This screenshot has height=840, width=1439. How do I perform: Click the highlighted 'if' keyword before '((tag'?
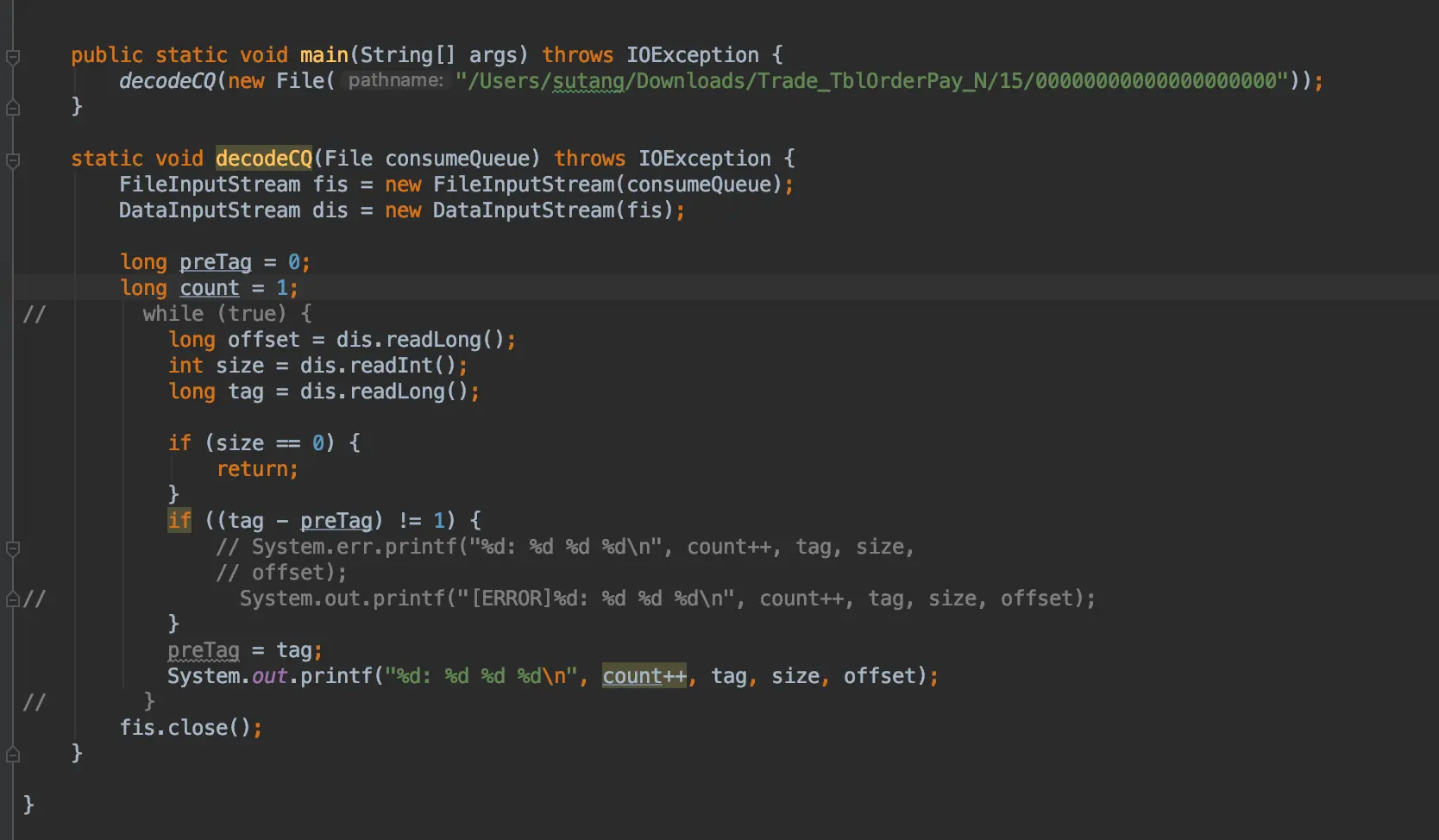(179, 521)
